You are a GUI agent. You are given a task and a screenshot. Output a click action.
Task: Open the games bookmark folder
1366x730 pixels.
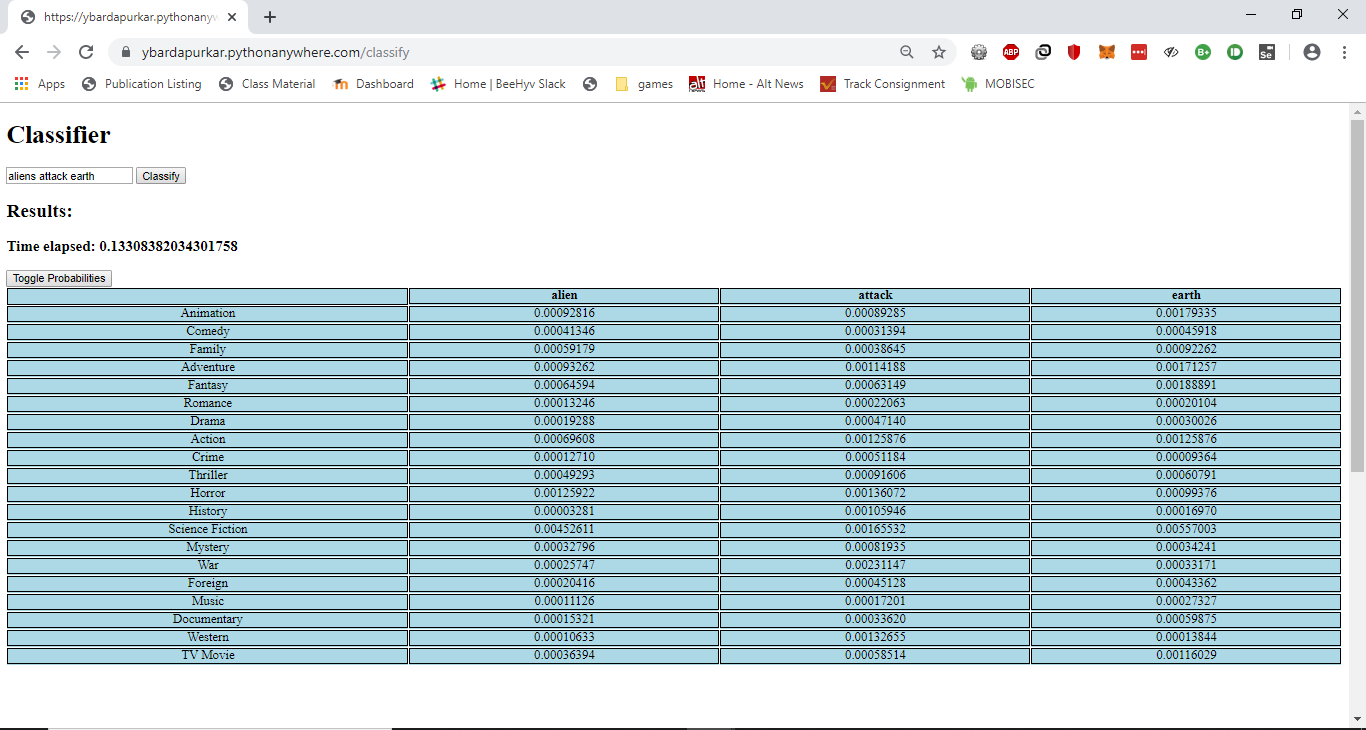[x=644, y=84]
